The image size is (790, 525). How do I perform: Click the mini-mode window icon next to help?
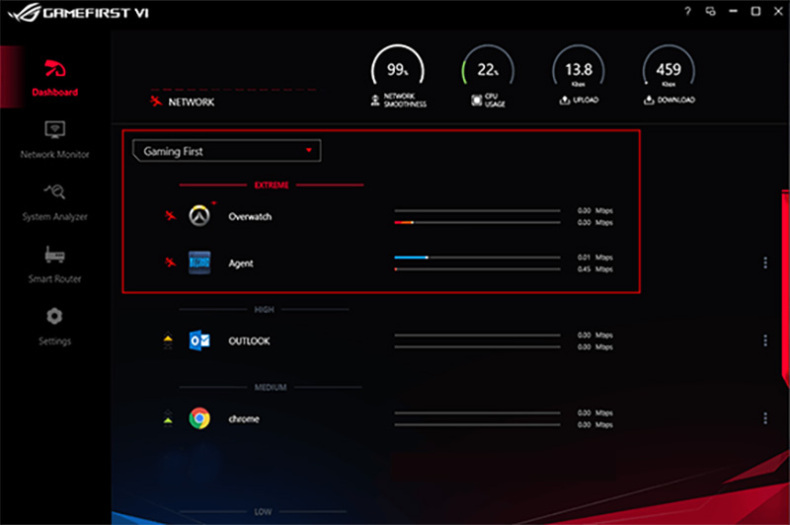click(x=710, y=11)
